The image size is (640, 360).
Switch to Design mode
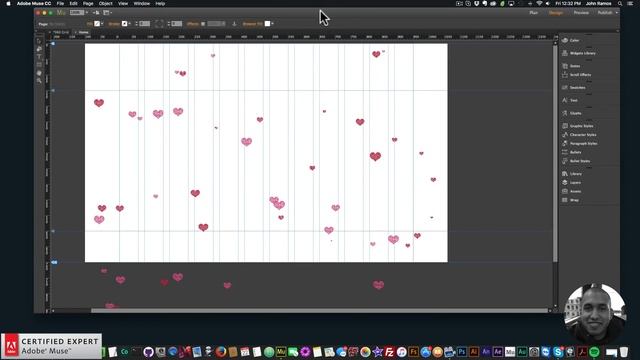click(556, 13)
